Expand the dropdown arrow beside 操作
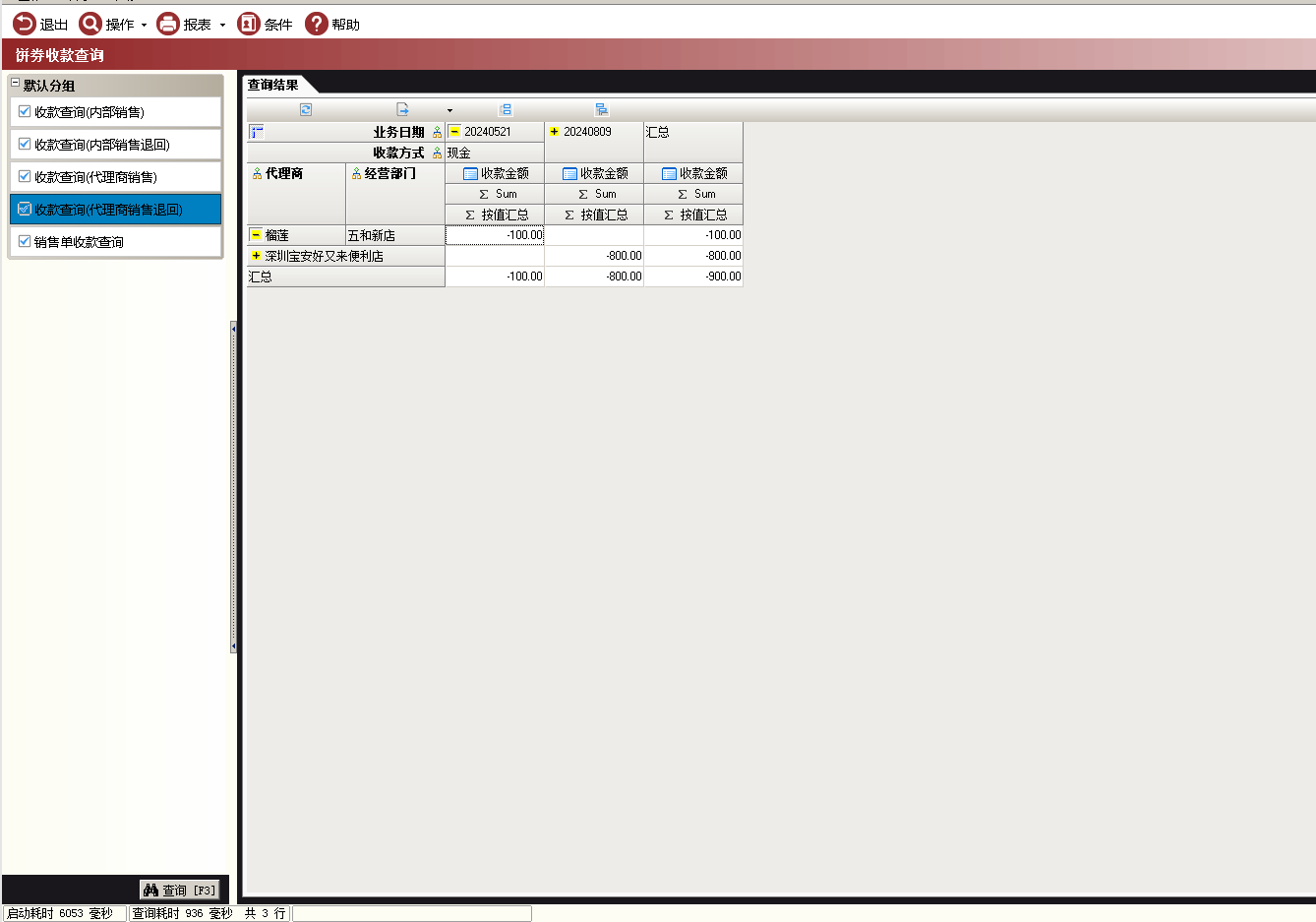Image resolution: width=1316 pixels, height=922 pixels. (144, 26)
